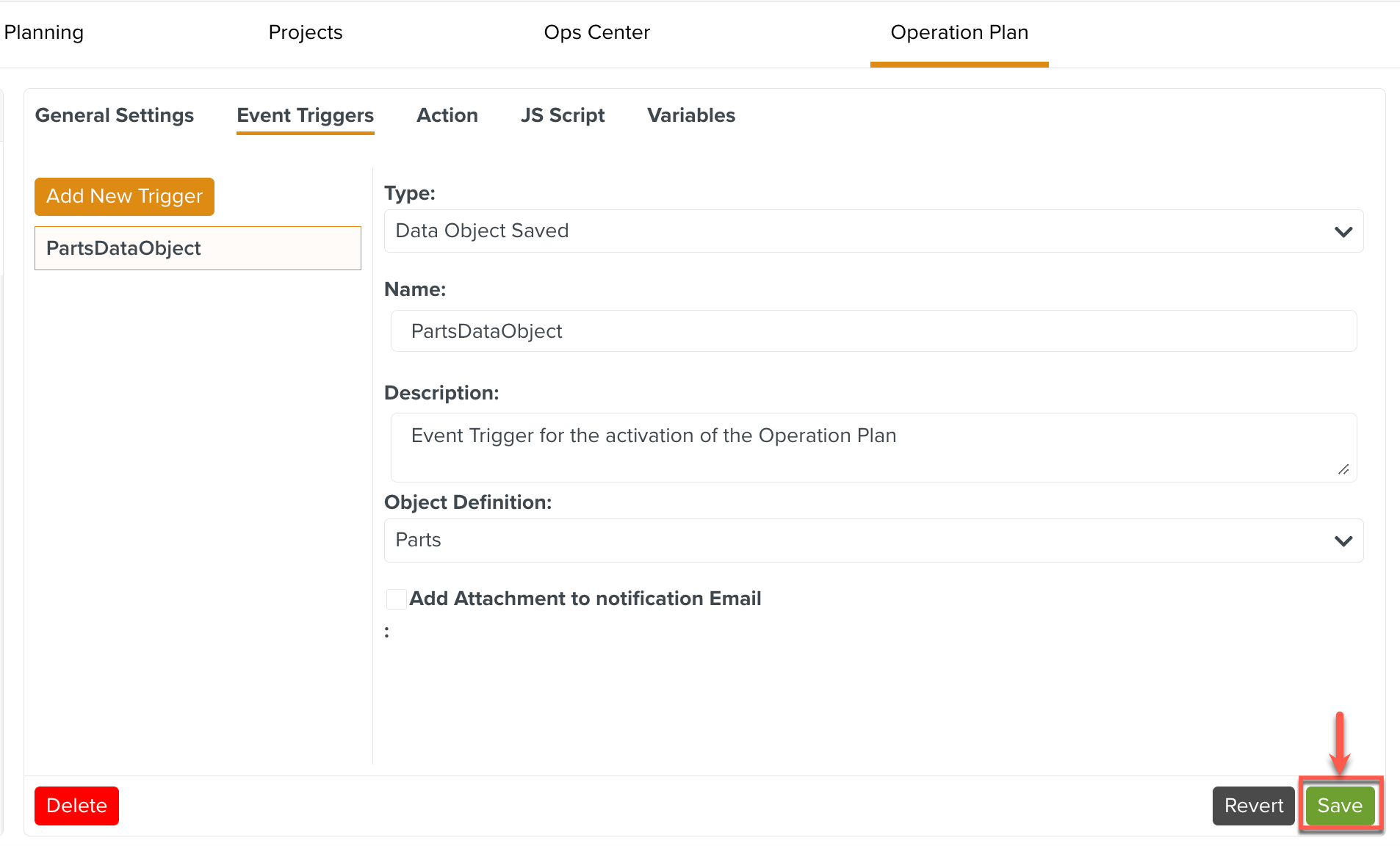
Task: Delete the selected trigger
Action: (76, 806)
